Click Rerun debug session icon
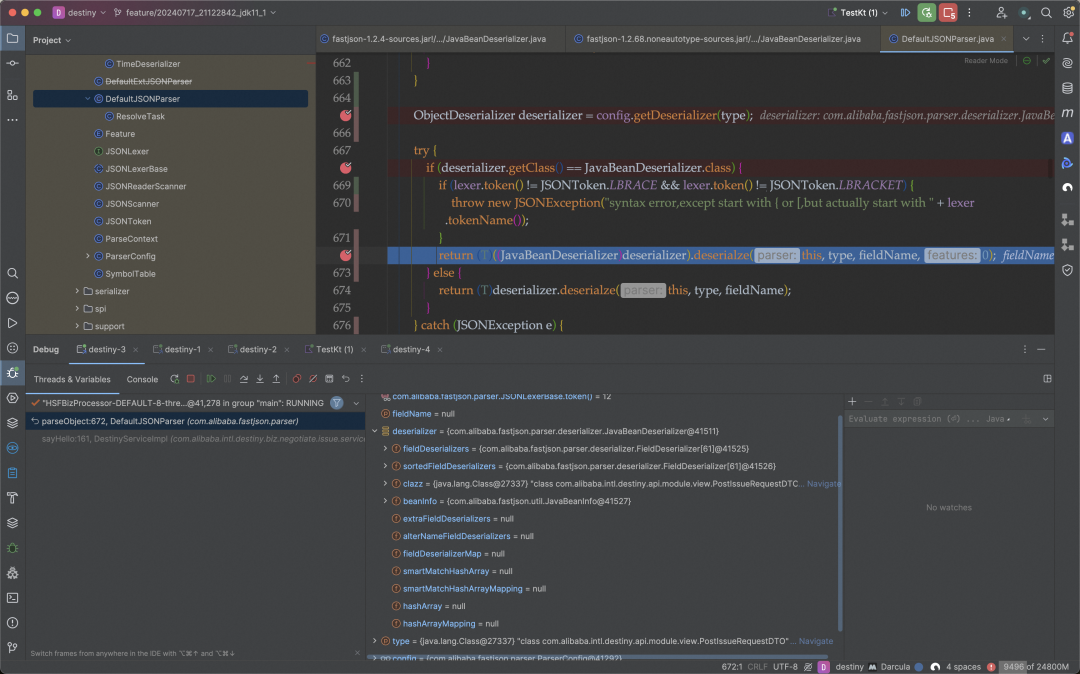Viewport: 1080px width, 674px height. tap(174, 379)
